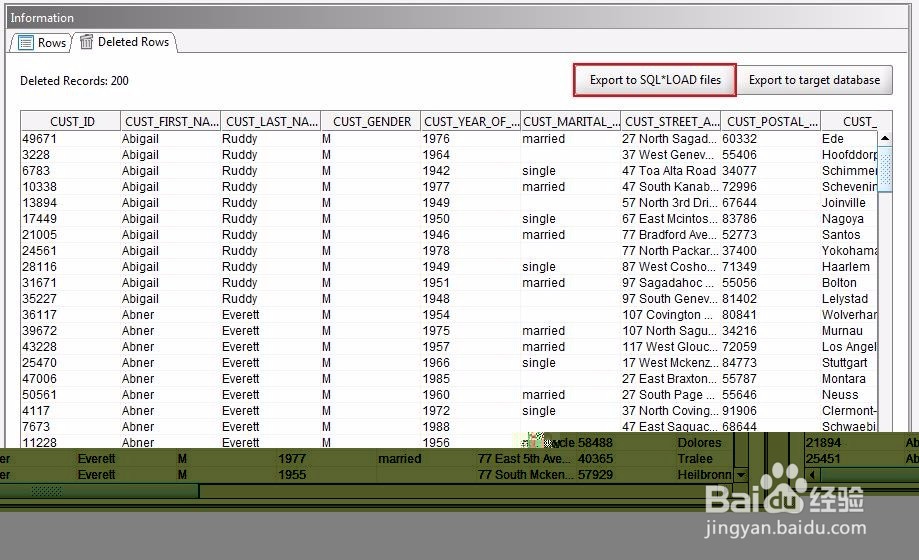
Task: Click the CUST_MARITAL_... column header
Action: coord(571,121)
